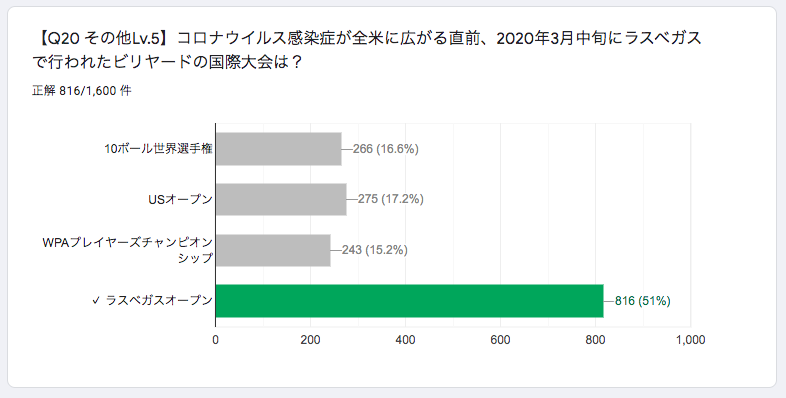
Task: Click the gray USオープン bar
Action: click(x=281, y=200)
